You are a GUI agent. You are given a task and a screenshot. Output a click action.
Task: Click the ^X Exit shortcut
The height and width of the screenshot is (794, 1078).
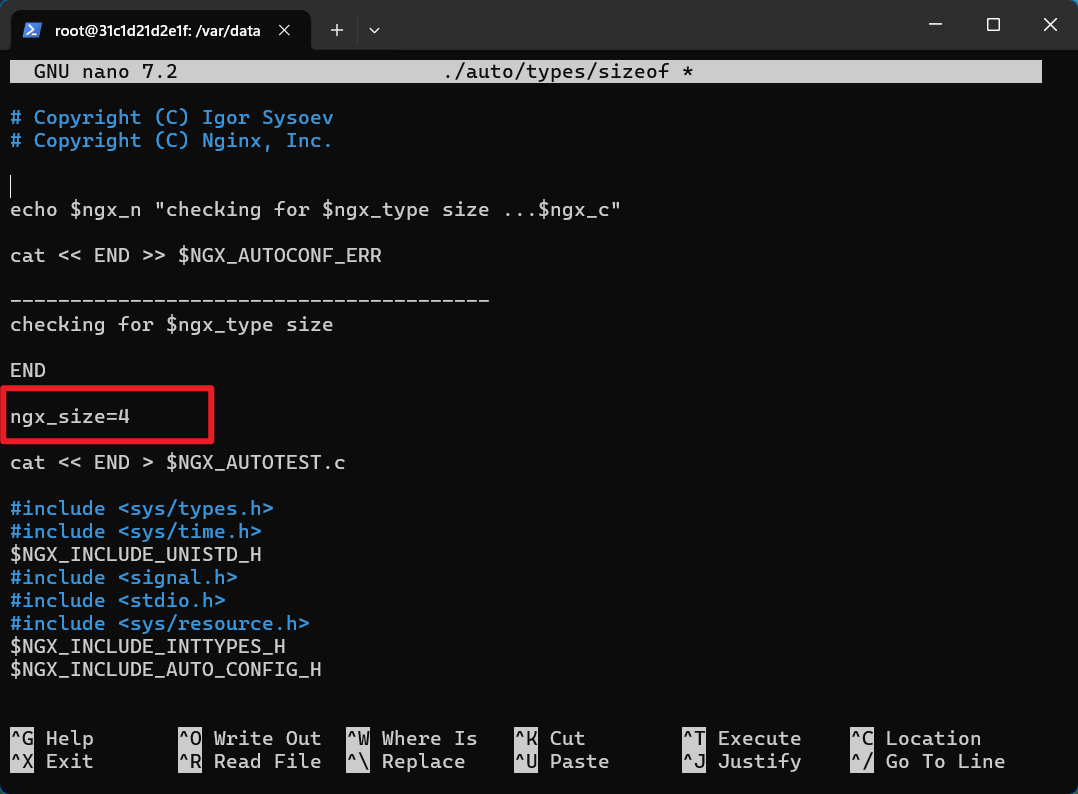tap(52, 761)
